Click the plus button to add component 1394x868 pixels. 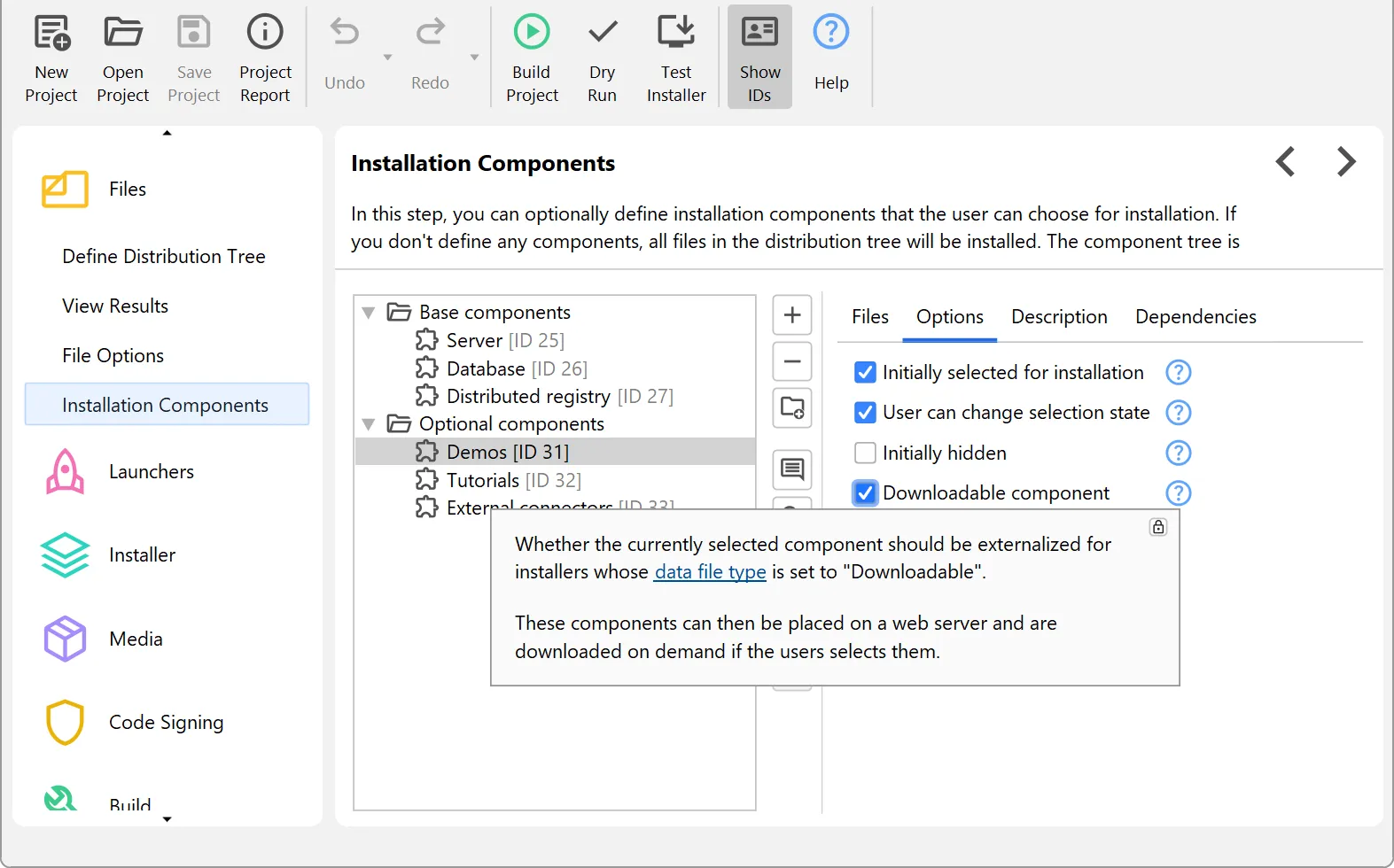pyautogui.click(x=792, y=315)
